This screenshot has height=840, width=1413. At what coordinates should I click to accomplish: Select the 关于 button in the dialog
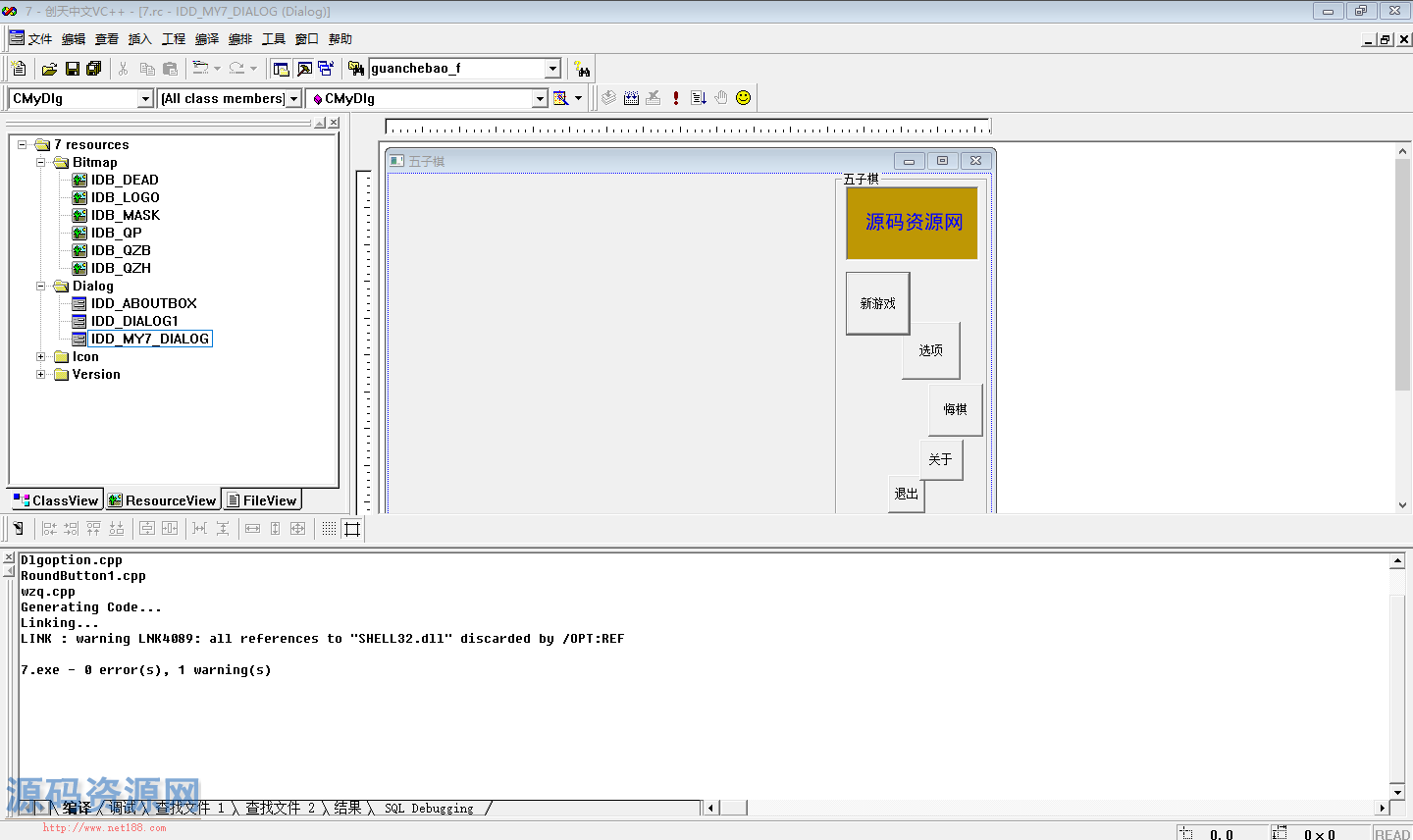[x=941, y=459]
